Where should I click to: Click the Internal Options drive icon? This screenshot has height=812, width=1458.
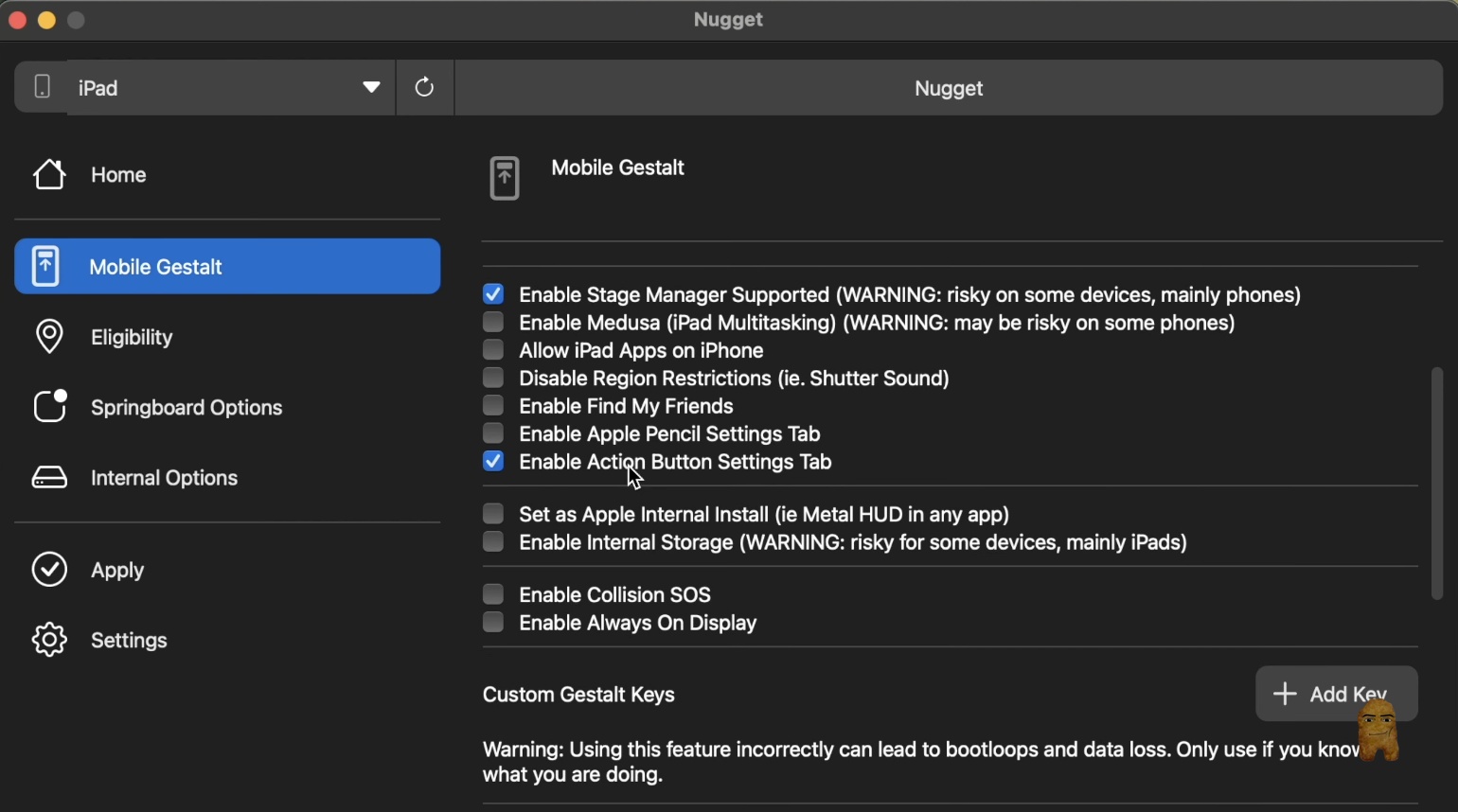pyautogui.click(x=49, y=478)
